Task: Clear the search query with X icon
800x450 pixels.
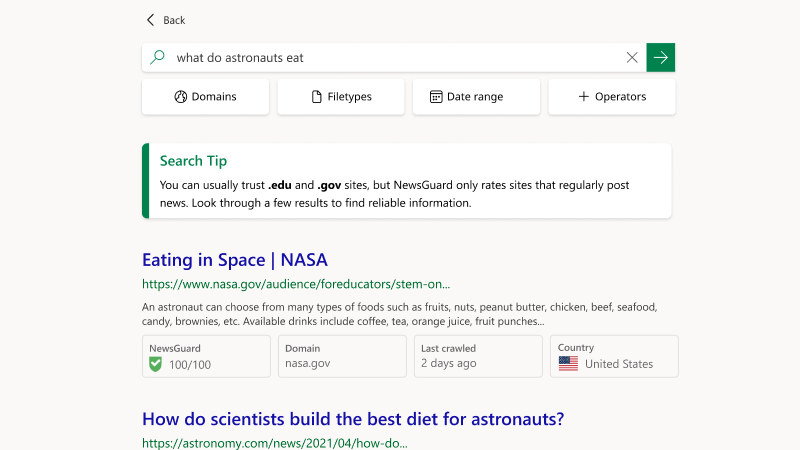Action: [632, 58]
